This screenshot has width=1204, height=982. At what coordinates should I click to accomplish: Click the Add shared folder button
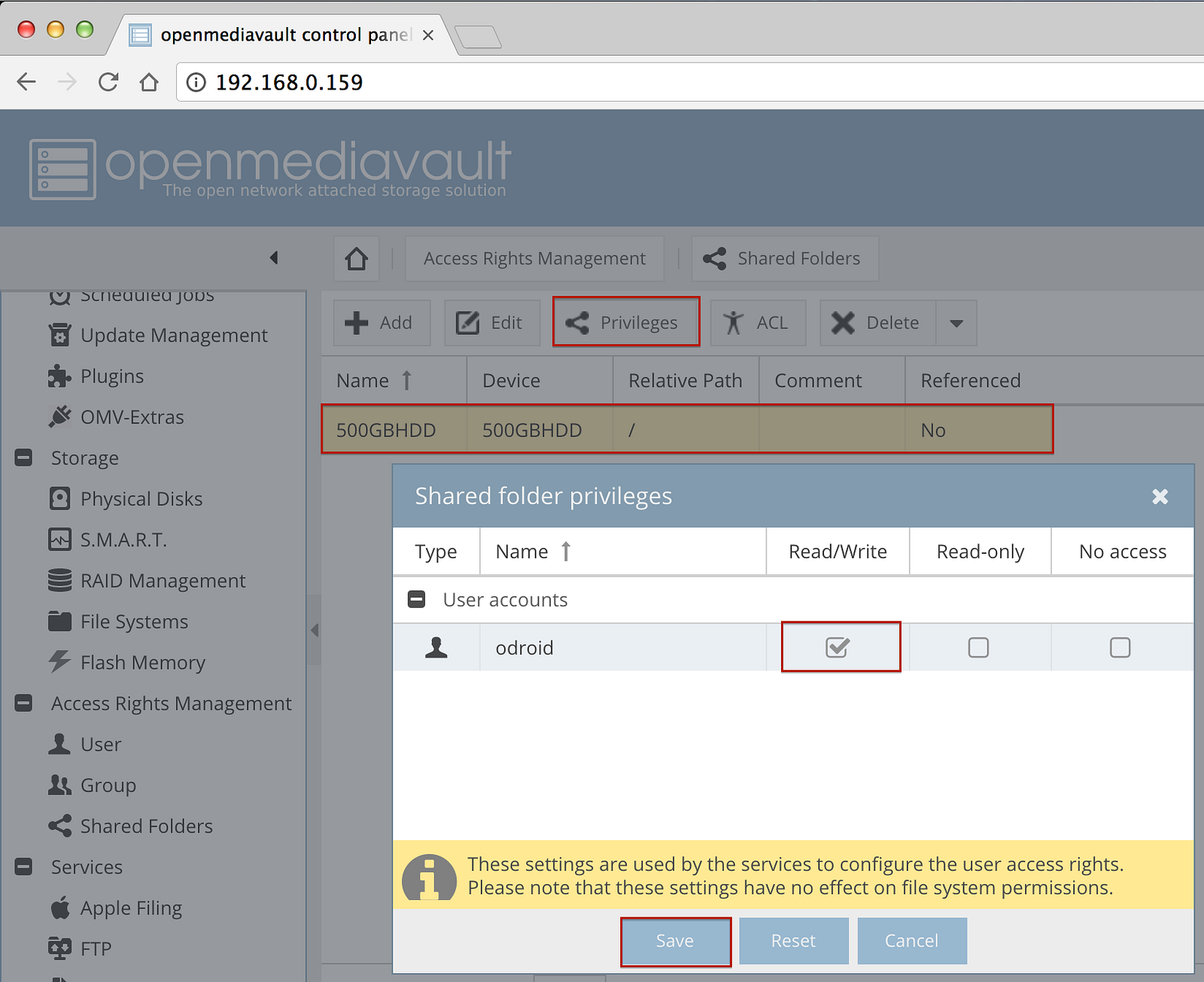tap(382, 323)
